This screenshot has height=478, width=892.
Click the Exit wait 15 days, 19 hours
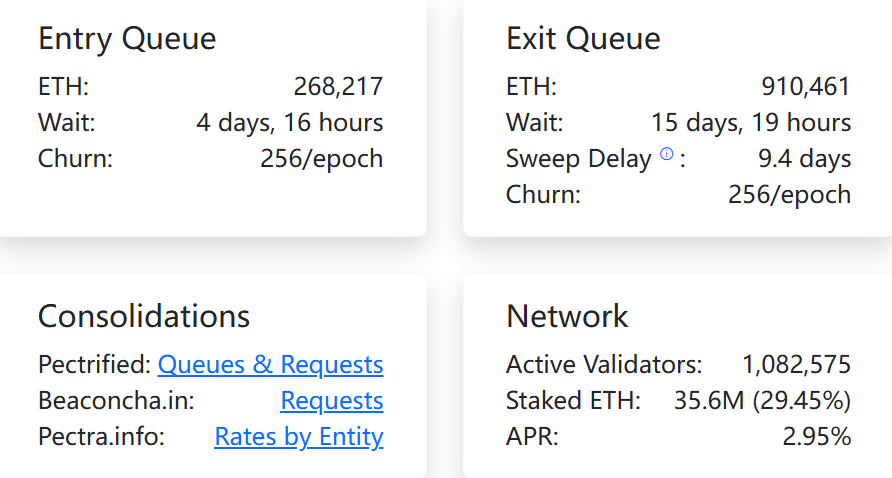[751, 122]
